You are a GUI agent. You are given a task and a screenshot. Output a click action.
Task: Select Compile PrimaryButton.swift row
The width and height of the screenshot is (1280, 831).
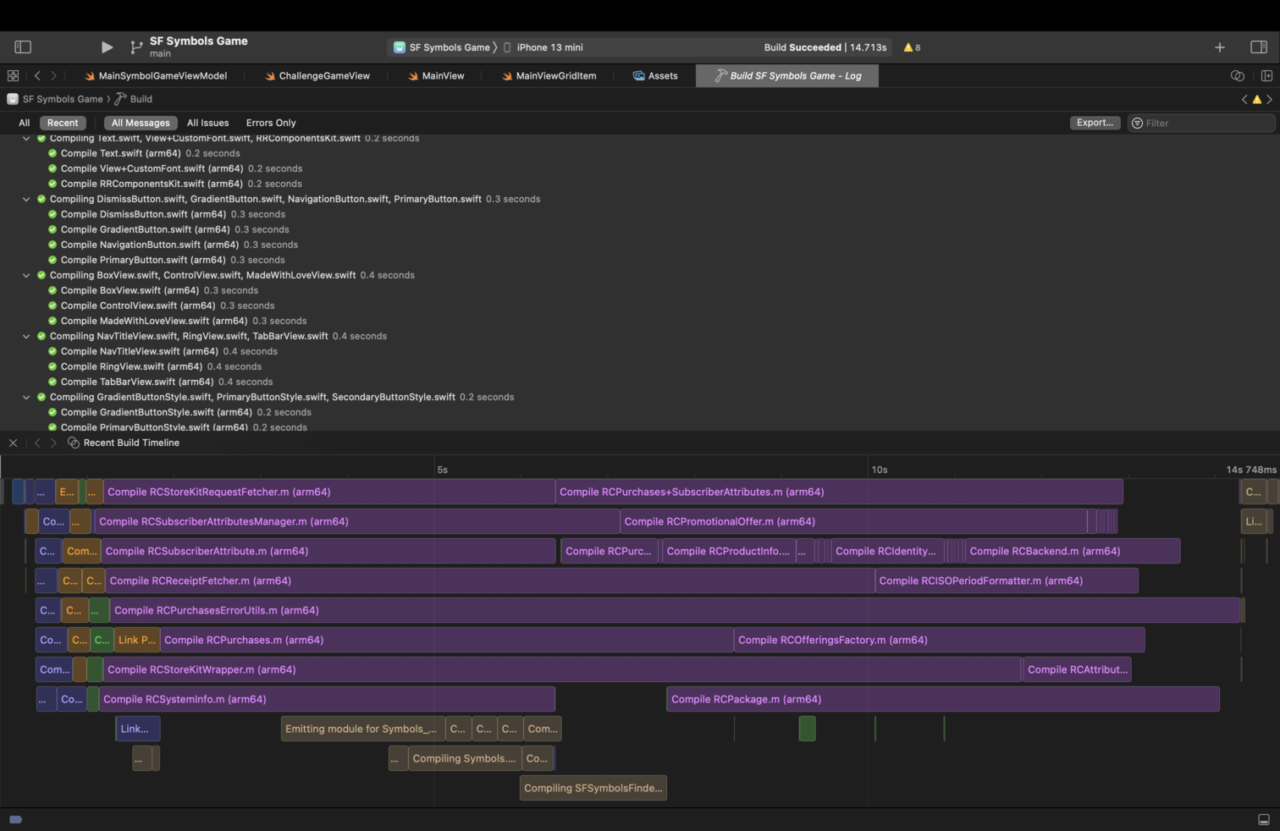tap(640, 260)
